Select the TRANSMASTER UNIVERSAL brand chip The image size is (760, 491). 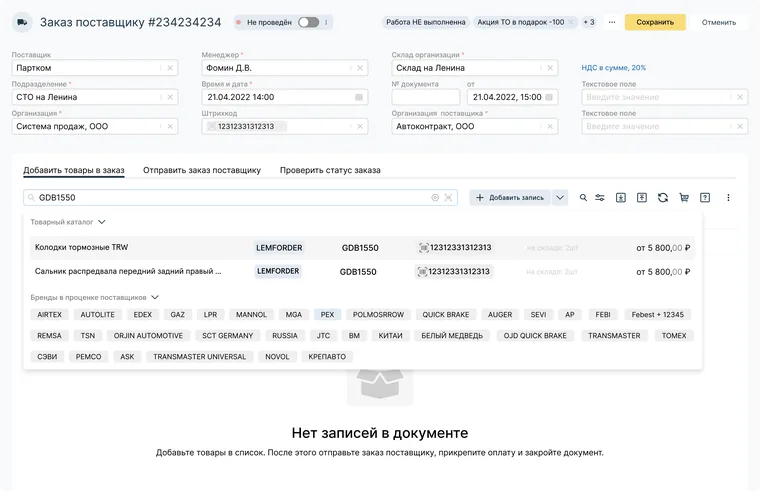click(x=200, y=357)
